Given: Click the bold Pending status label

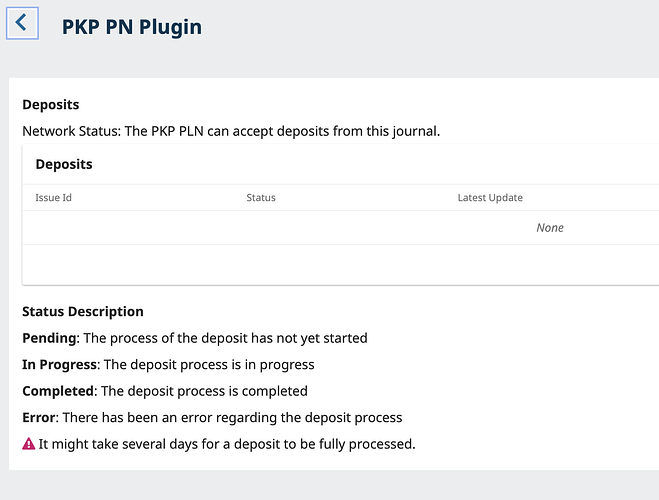Looking at the screenshot, I should (x=49, y=338).
